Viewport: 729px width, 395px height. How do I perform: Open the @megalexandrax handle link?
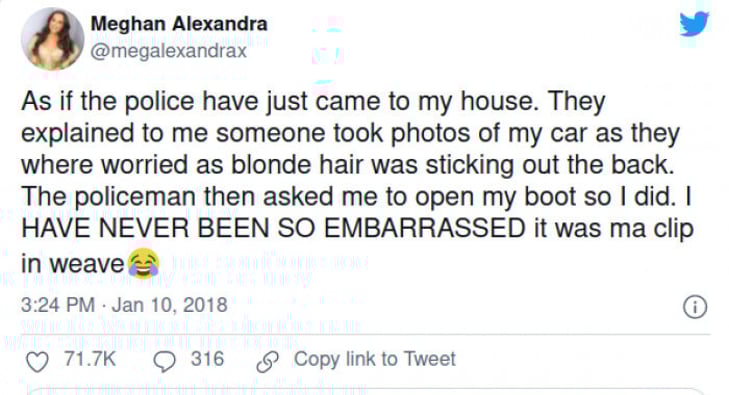click(x=168, y=51)
